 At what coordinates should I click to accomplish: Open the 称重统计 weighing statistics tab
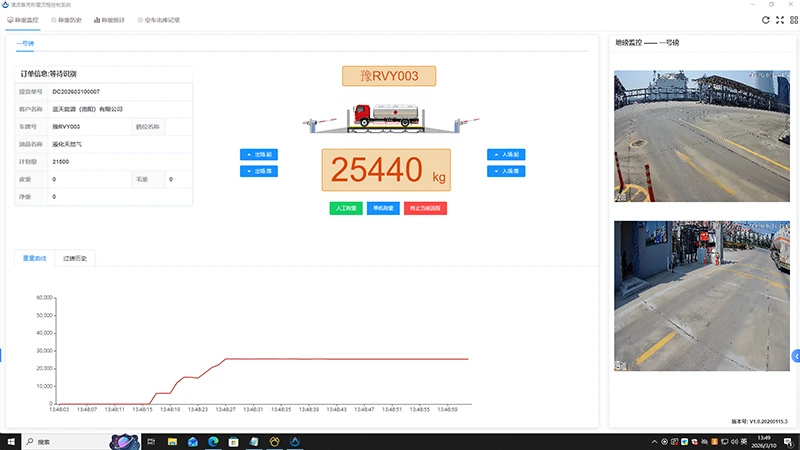pos(109,20)
